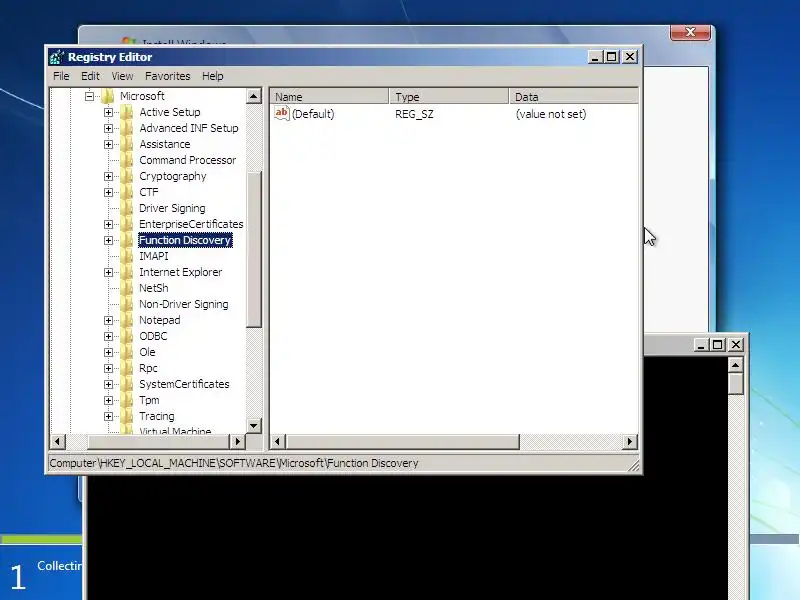
Task: Select the Command Processor key label
Action: (x=187, y=160)
